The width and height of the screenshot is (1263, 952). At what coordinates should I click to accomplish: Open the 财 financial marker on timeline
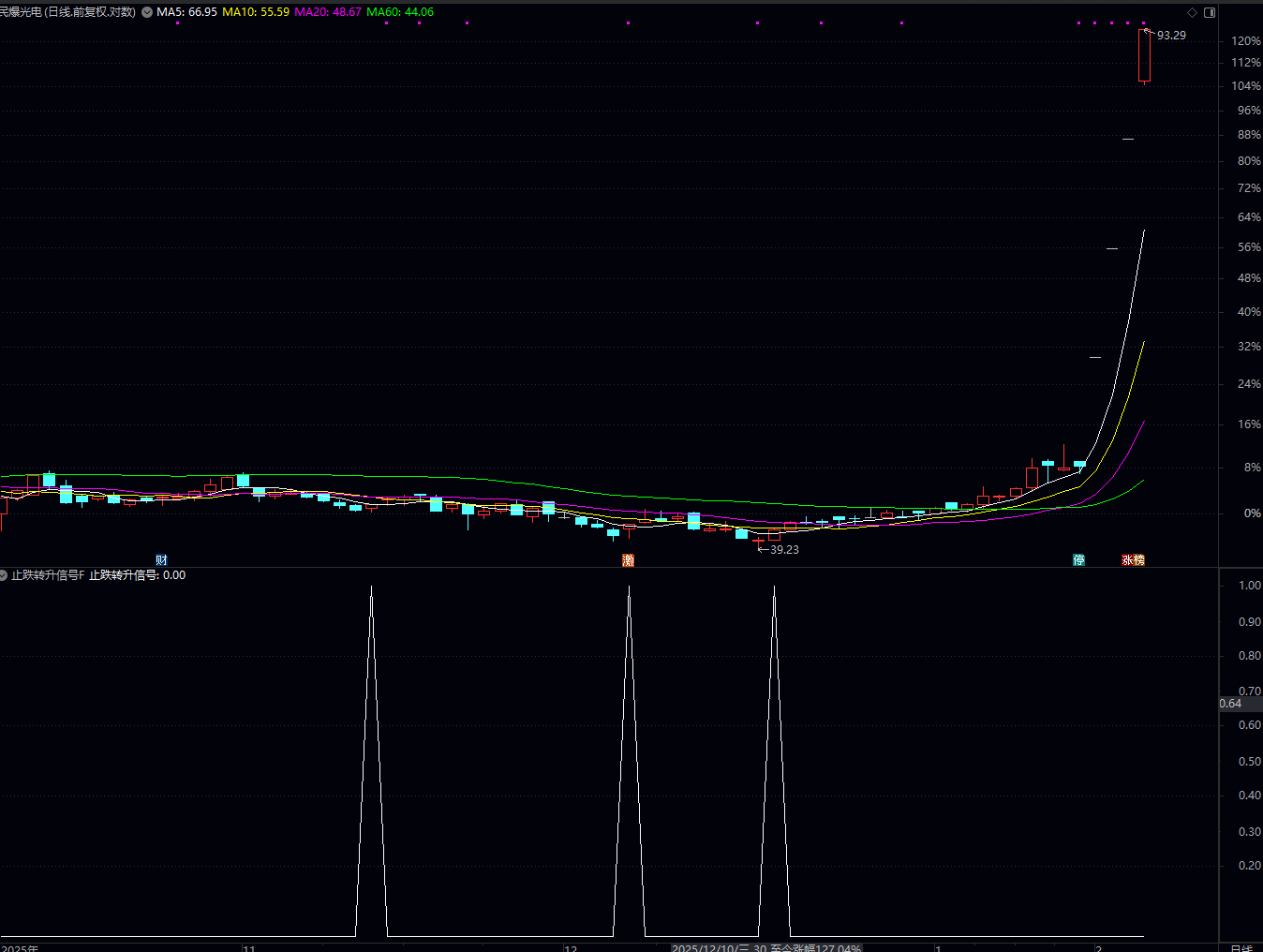tap(161, 560)
